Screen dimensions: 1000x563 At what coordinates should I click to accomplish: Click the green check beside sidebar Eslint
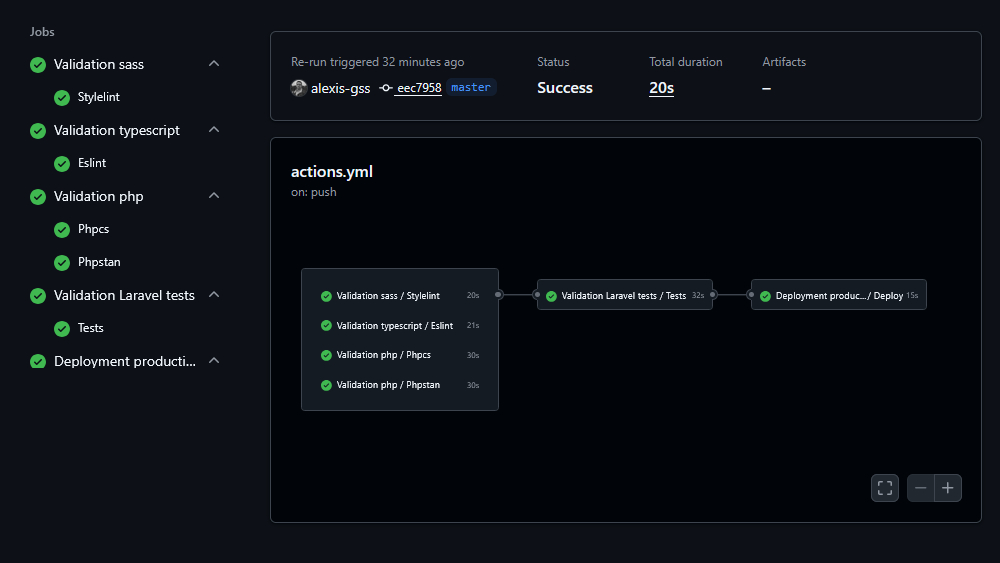[x=62, y=164]
